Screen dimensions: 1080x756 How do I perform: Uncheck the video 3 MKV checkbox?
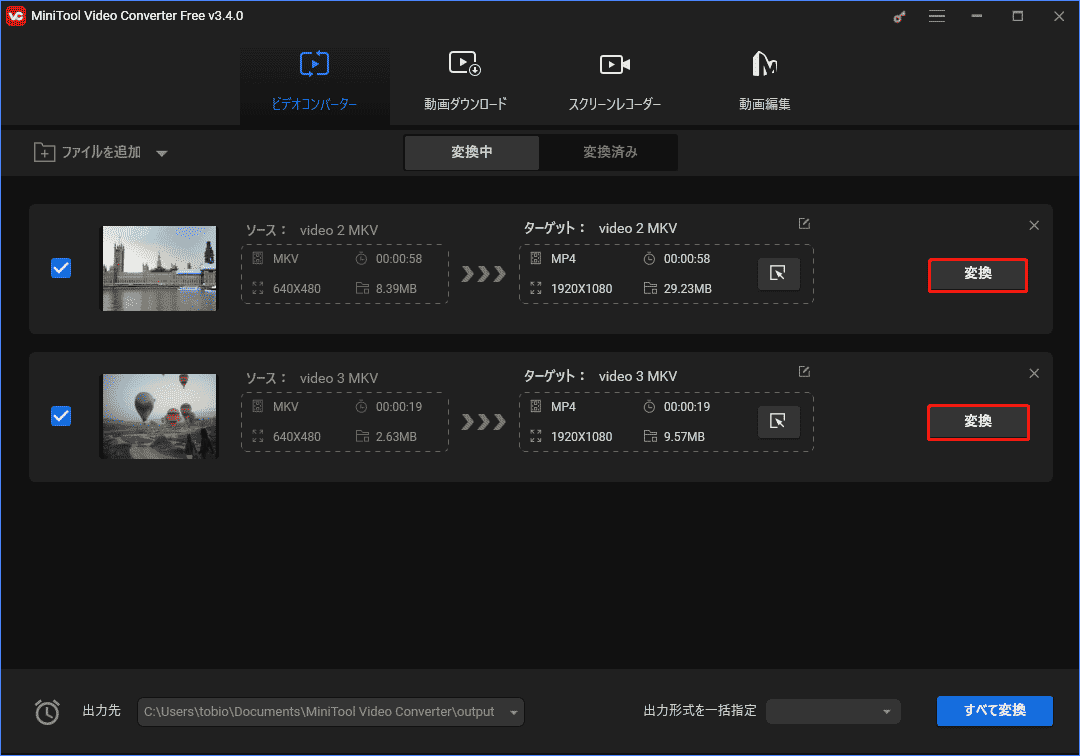(x=61, y=416)
